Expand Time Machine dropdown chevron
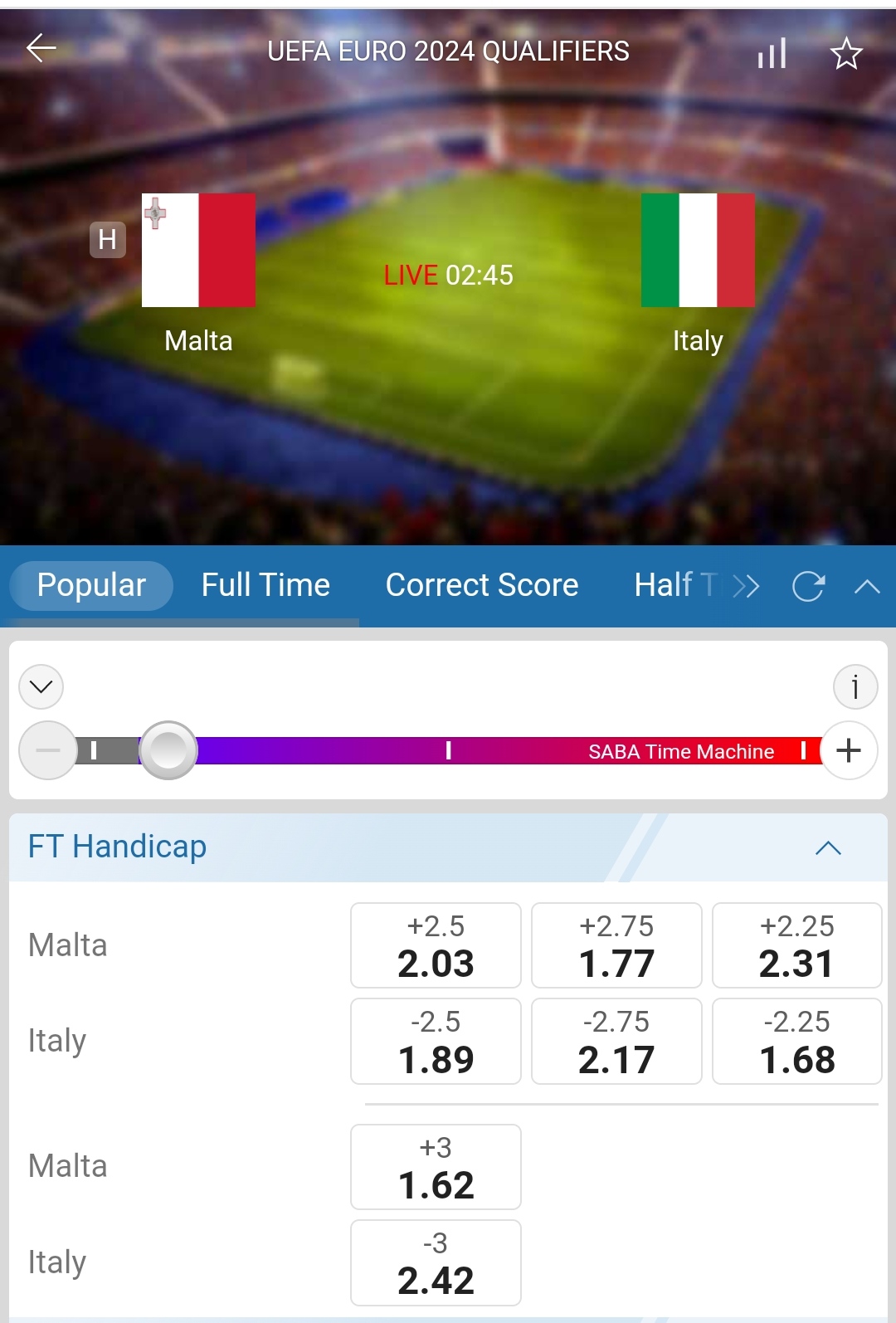Viewport: 896px width, 1323px height. (x=41, y=687)
